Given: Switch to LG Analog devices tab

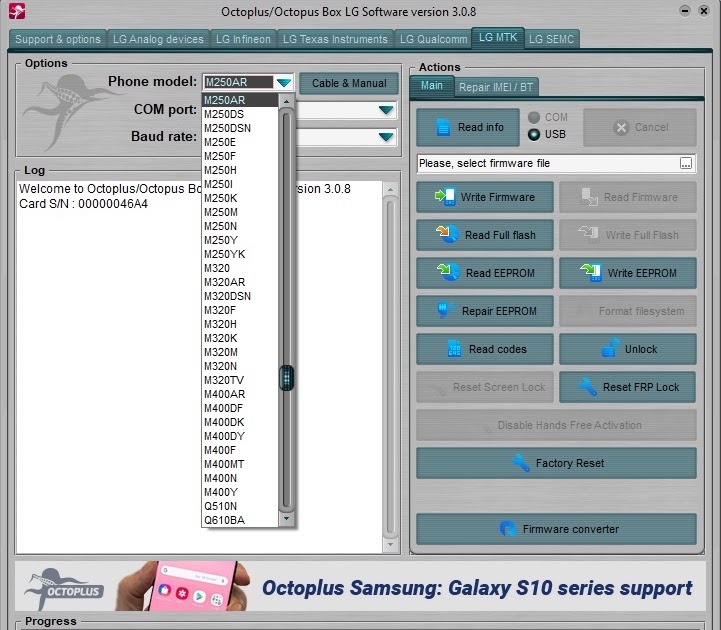Looking at the screenshot, I should pyautogui.click(x=158, y=39).
